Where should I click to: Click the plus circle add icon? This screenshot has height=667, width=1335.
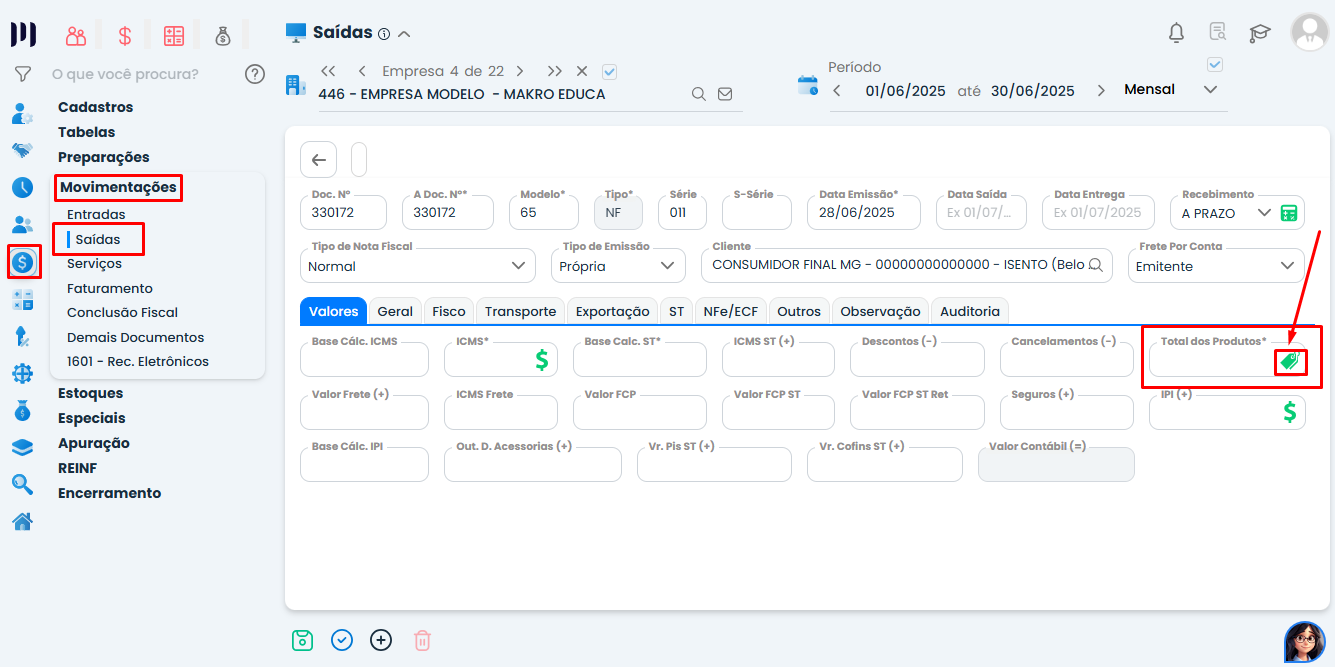[381, 640]
